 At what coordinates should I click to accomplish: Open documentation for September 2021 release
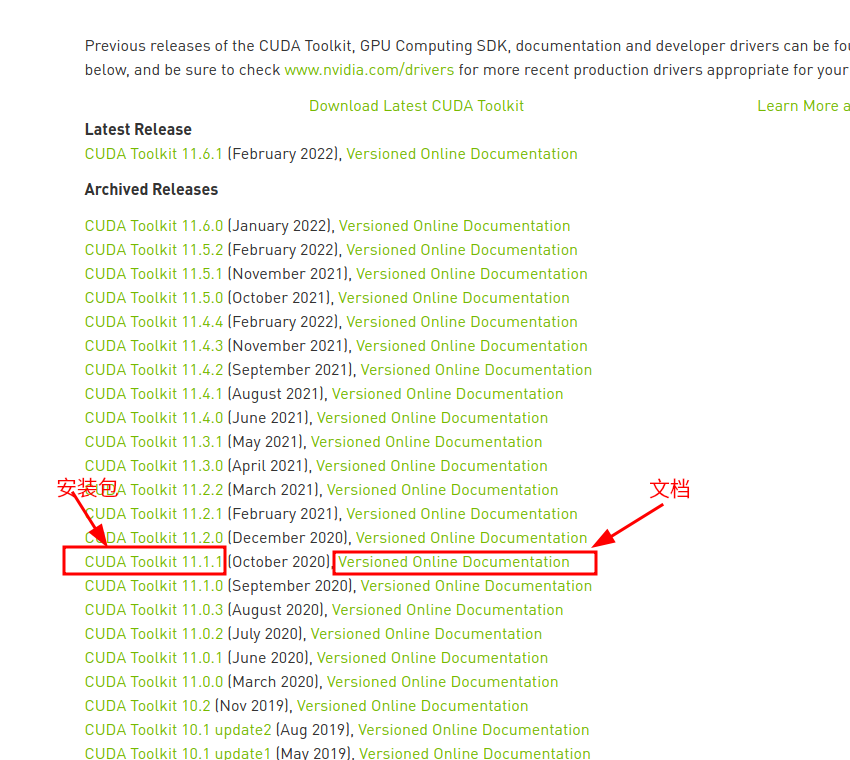tap(476, 370)
